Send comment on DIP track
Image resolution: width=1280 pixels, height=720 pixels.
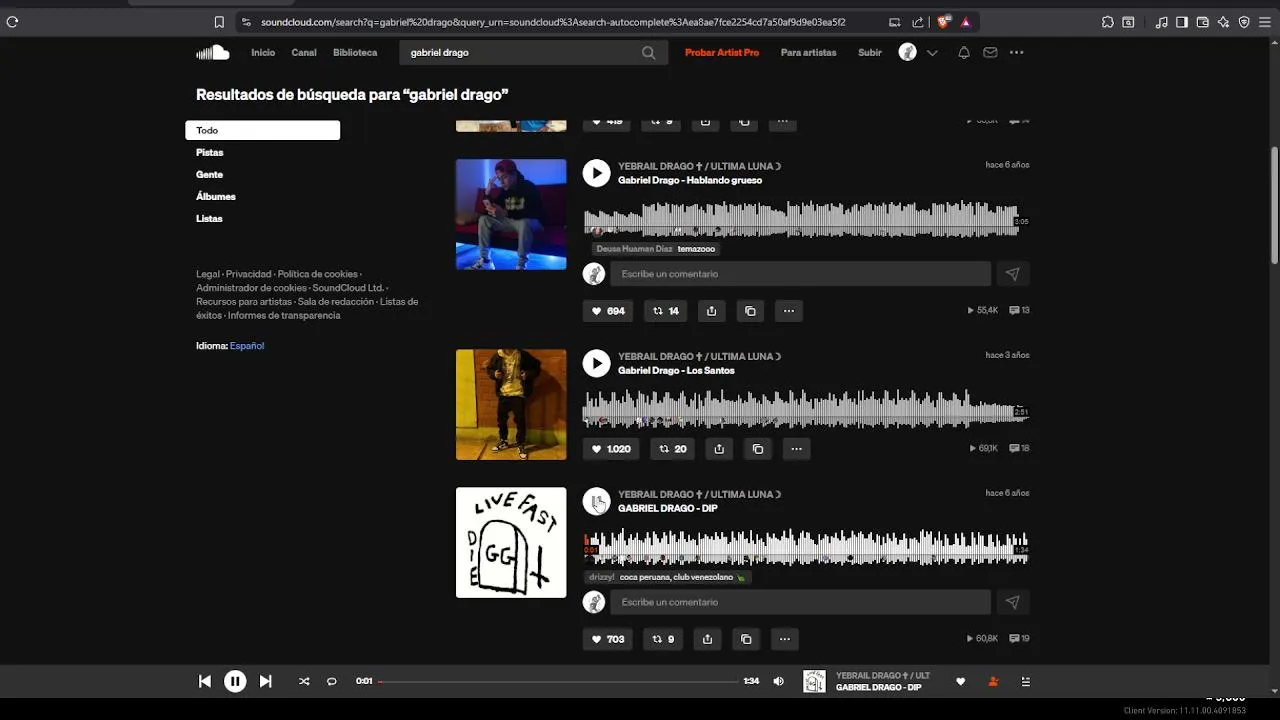[x=1013, y=602]
